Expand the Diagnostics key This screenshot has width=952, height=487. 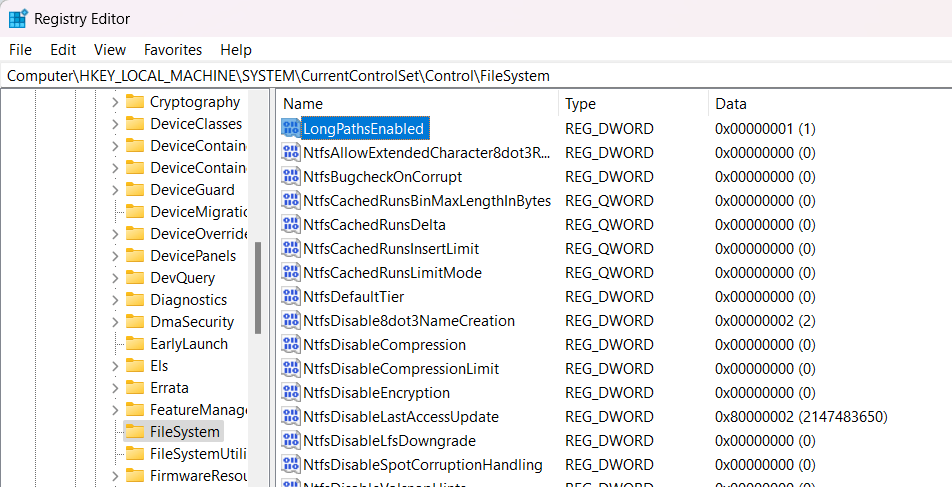point(115,300)
